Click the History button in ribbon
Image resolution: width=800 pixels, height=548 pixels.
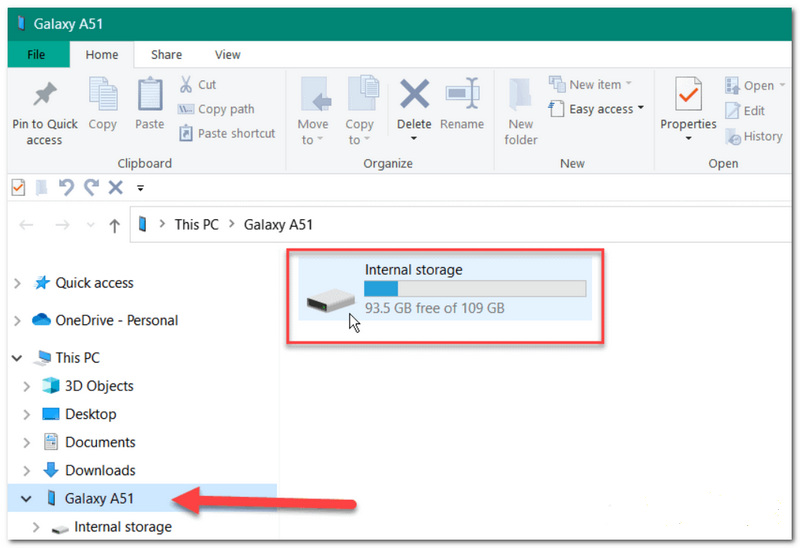pyautogui.click(x=754, y=136)
